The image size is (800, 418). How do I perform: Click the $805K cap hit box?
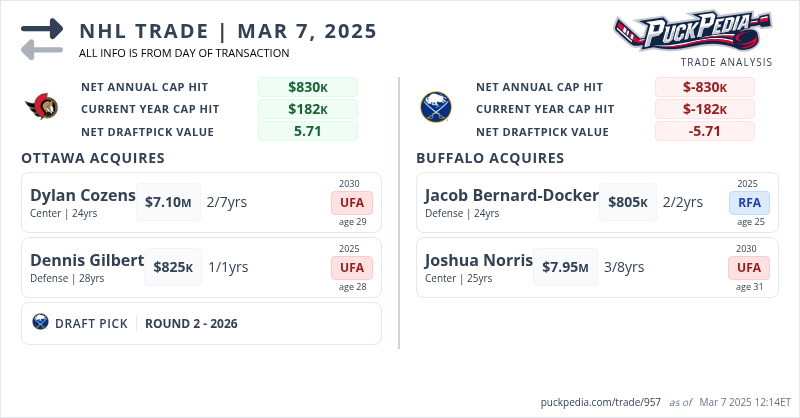coord(628,202)
